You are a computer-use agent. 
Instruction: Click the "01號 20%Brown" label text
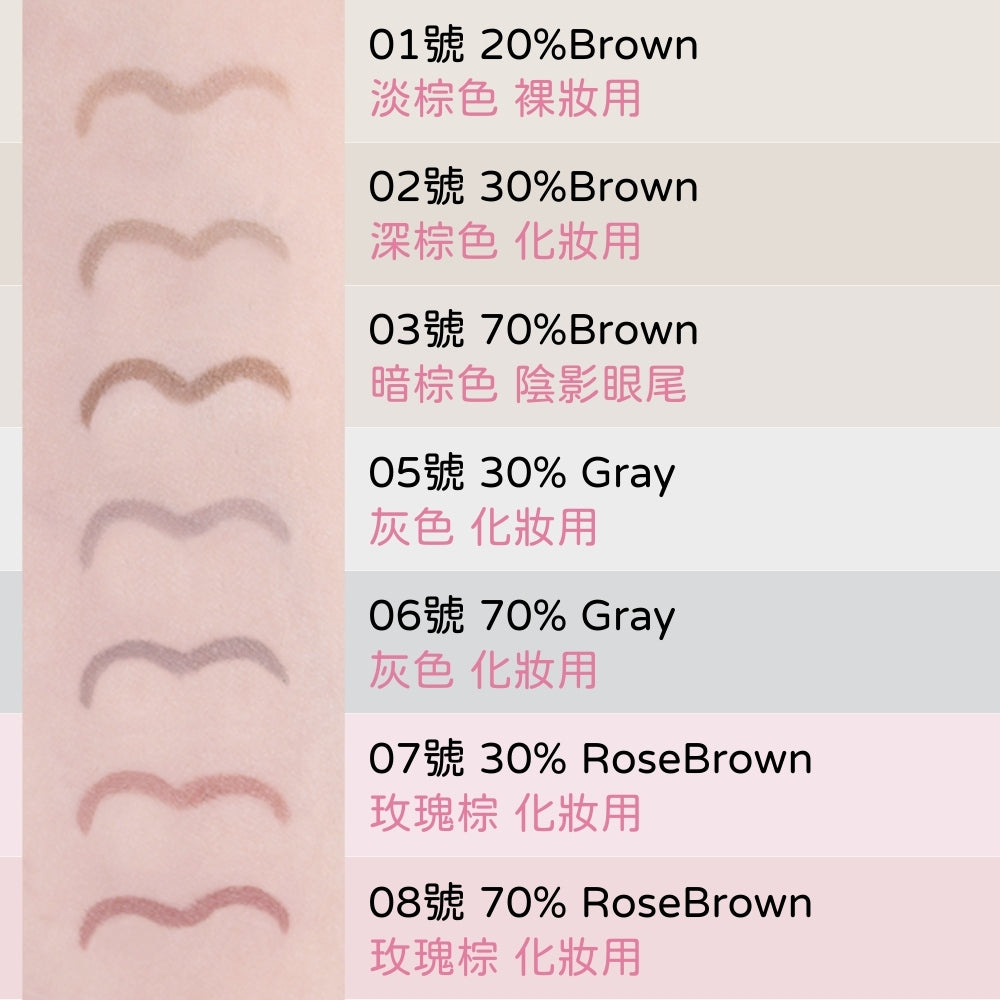pos(533,45)
